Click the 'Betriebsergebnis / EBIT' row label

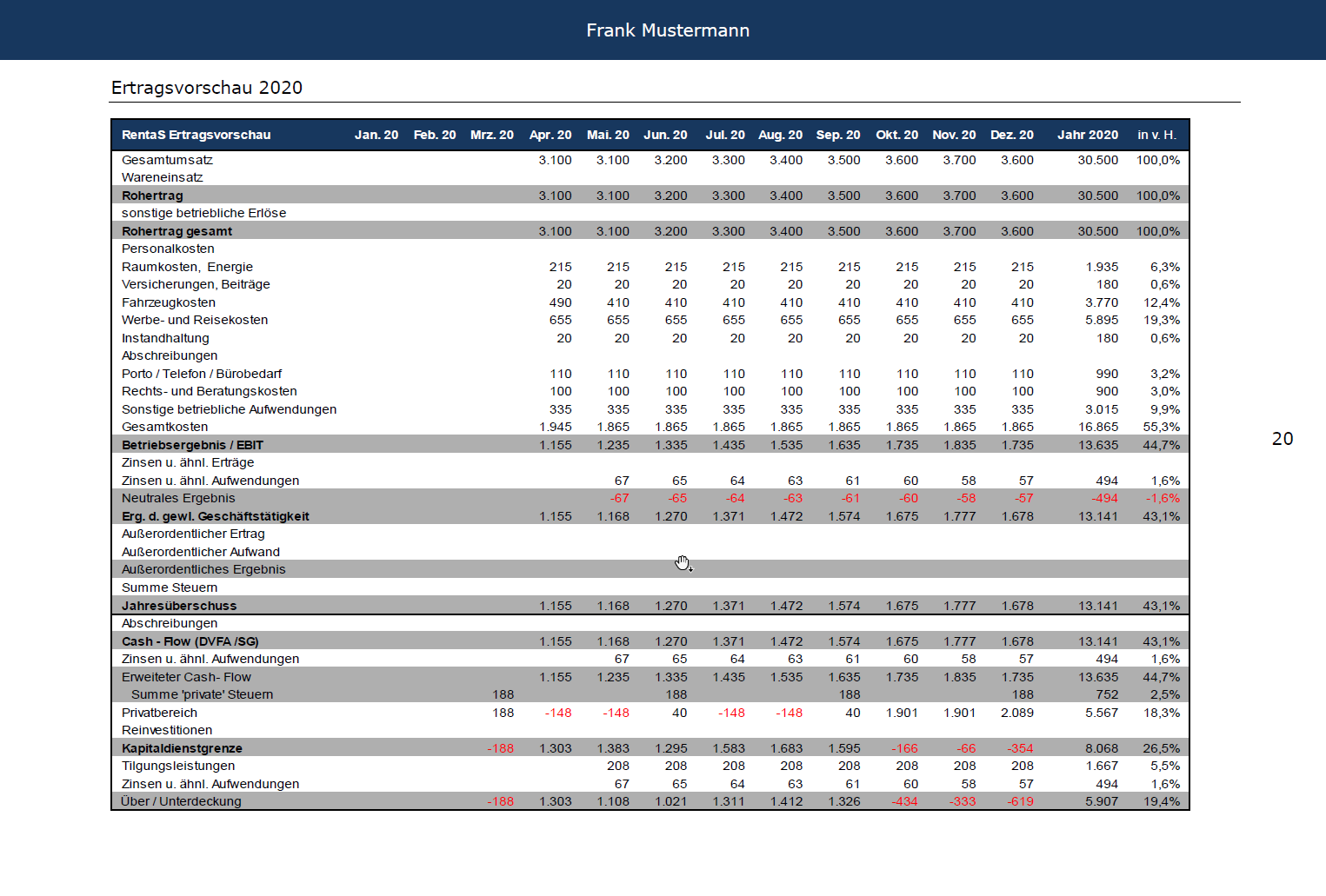point(192,445)
